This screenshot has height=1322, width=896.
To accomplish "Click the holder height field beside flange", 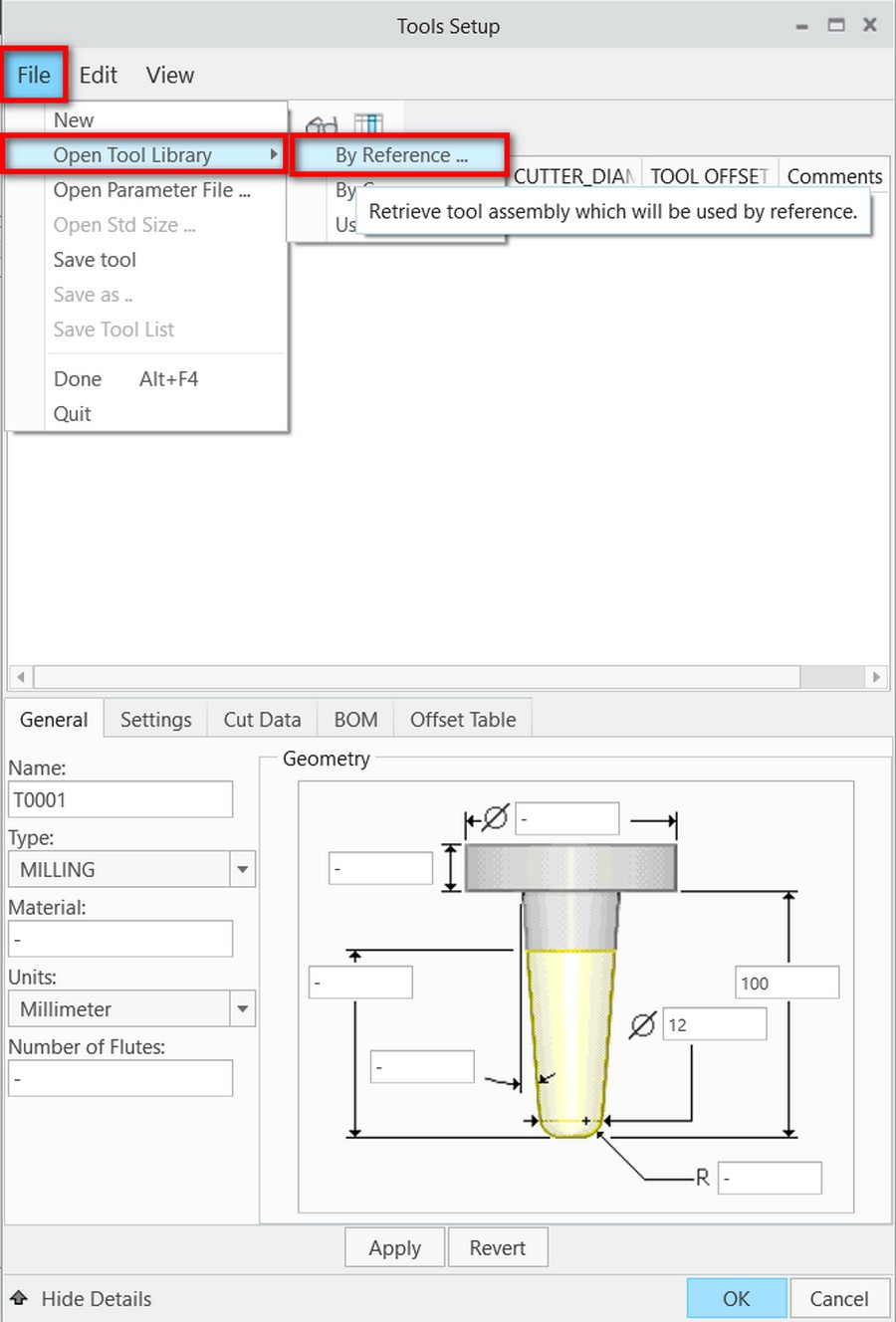I will coord(381,868).
